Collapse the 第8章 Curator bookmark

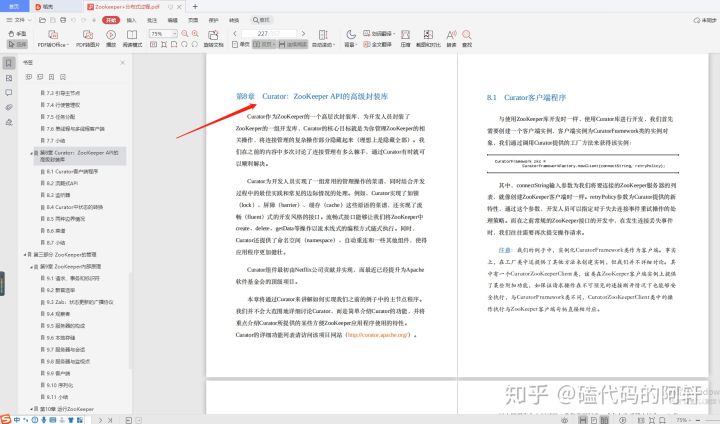coord(31,153)
